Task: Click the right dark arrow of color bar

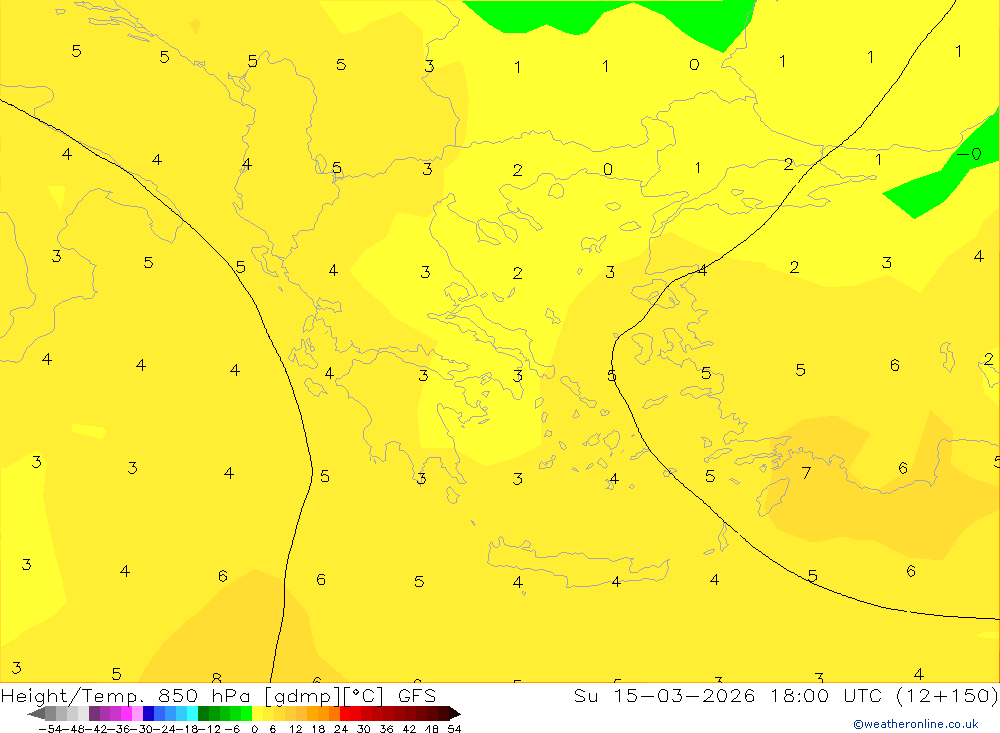Action: [x=455, y=713]
